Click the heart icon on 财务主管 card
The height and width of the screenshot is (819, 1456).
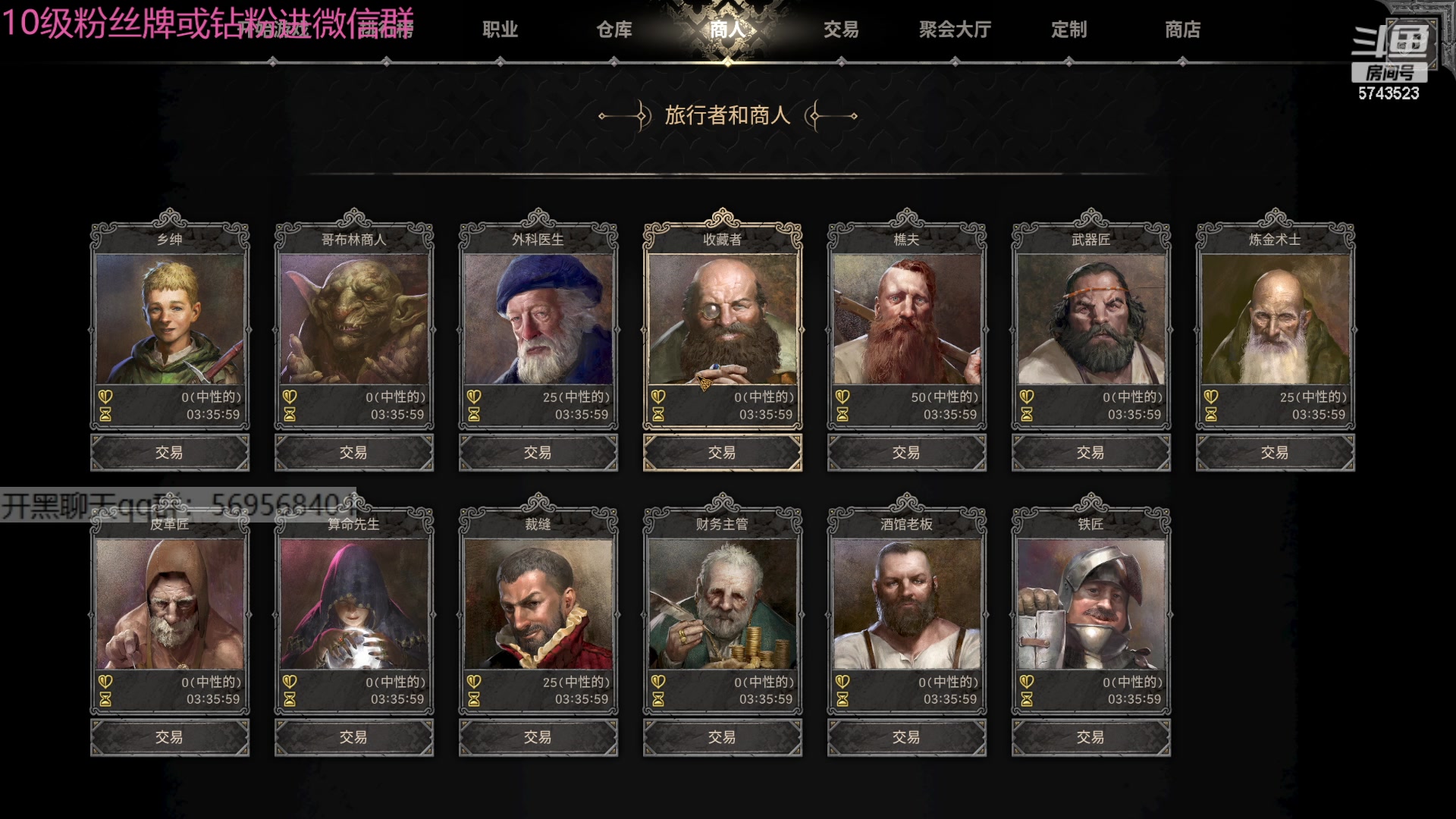[658, 682]
